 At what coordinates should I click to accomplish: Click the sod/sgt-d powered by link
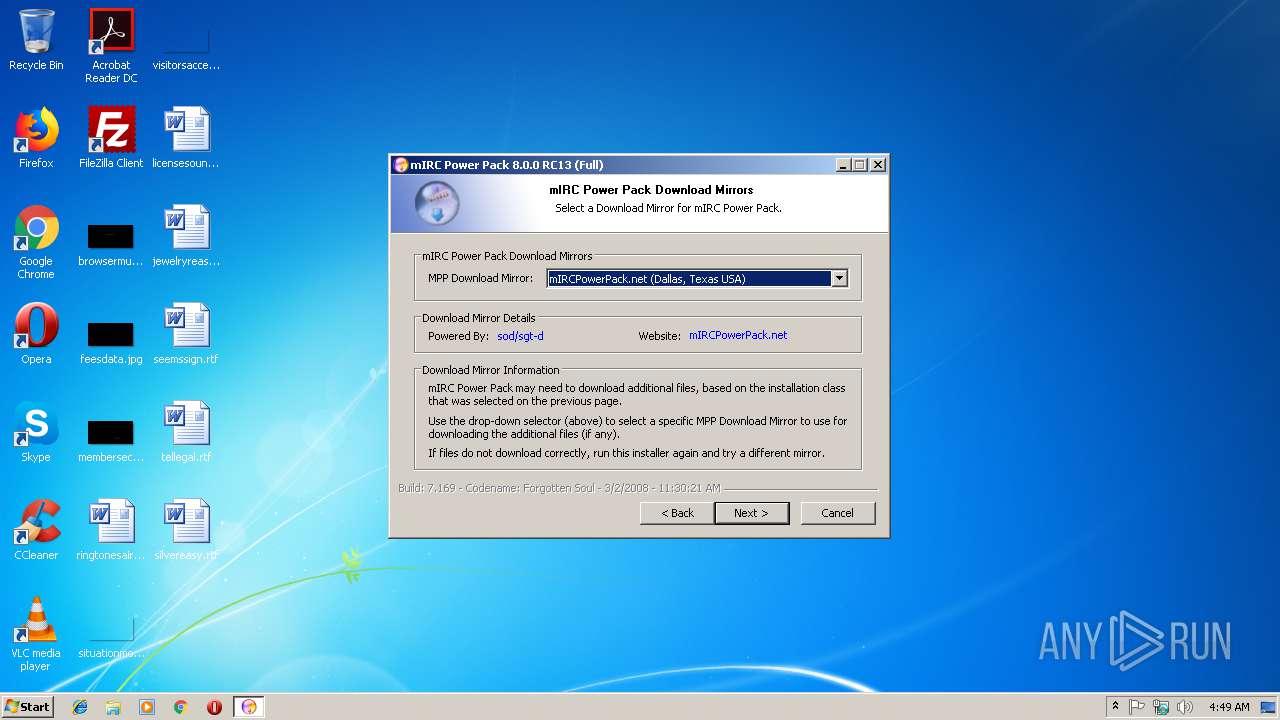tap(520, 336)
